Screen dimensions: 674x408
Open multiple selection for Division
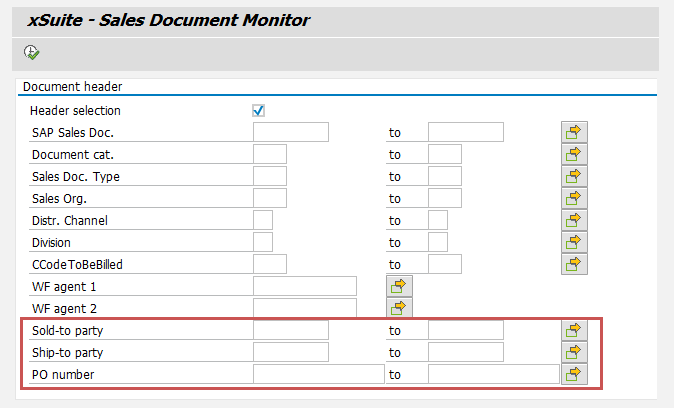tap(573, 242)
